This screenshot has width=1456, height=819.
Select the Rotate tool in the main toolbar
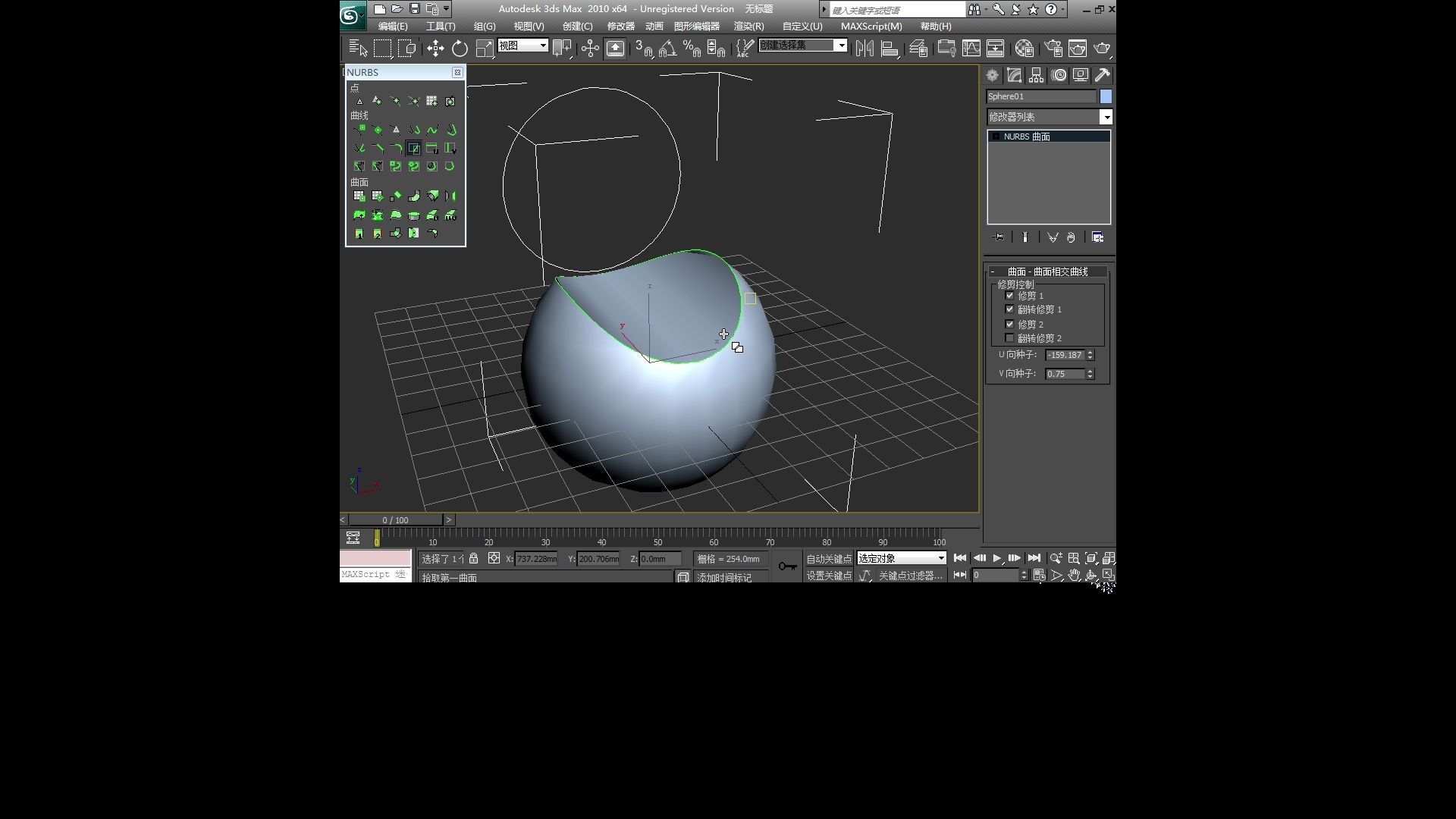point(460,48)
